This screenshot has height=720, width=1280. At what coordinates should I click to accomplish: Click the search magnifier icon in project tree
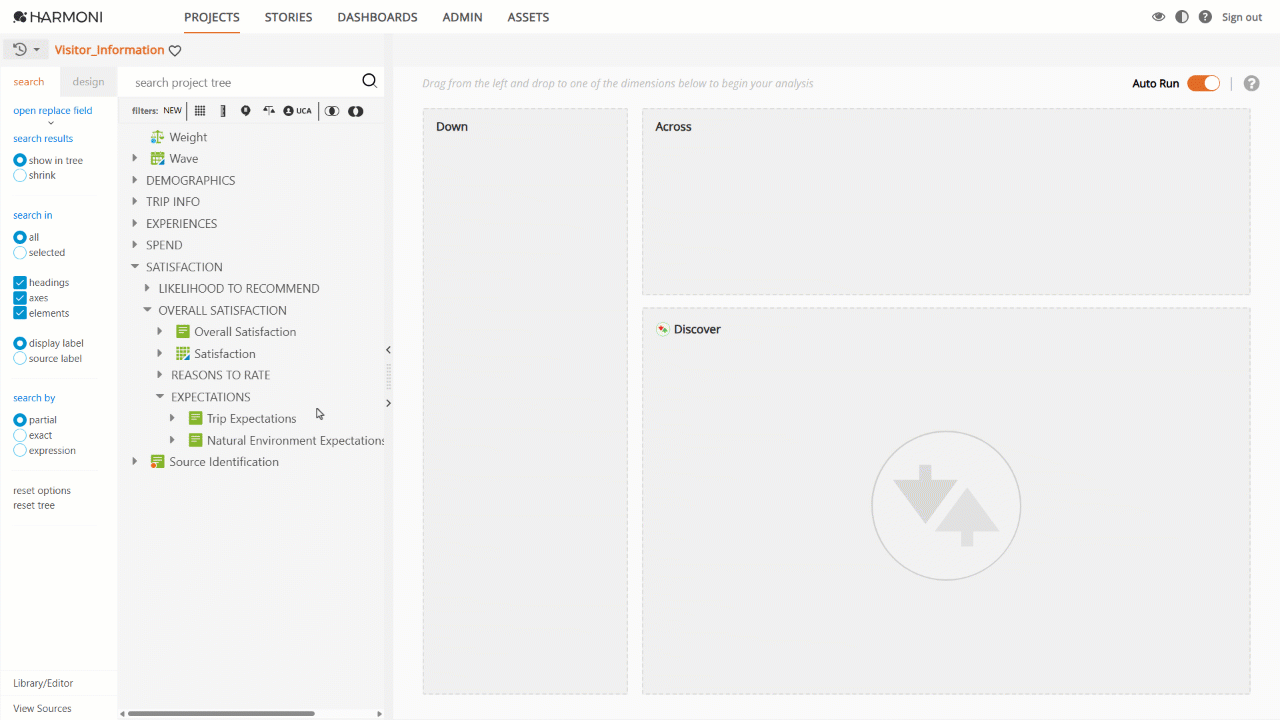tap(369, 82)
